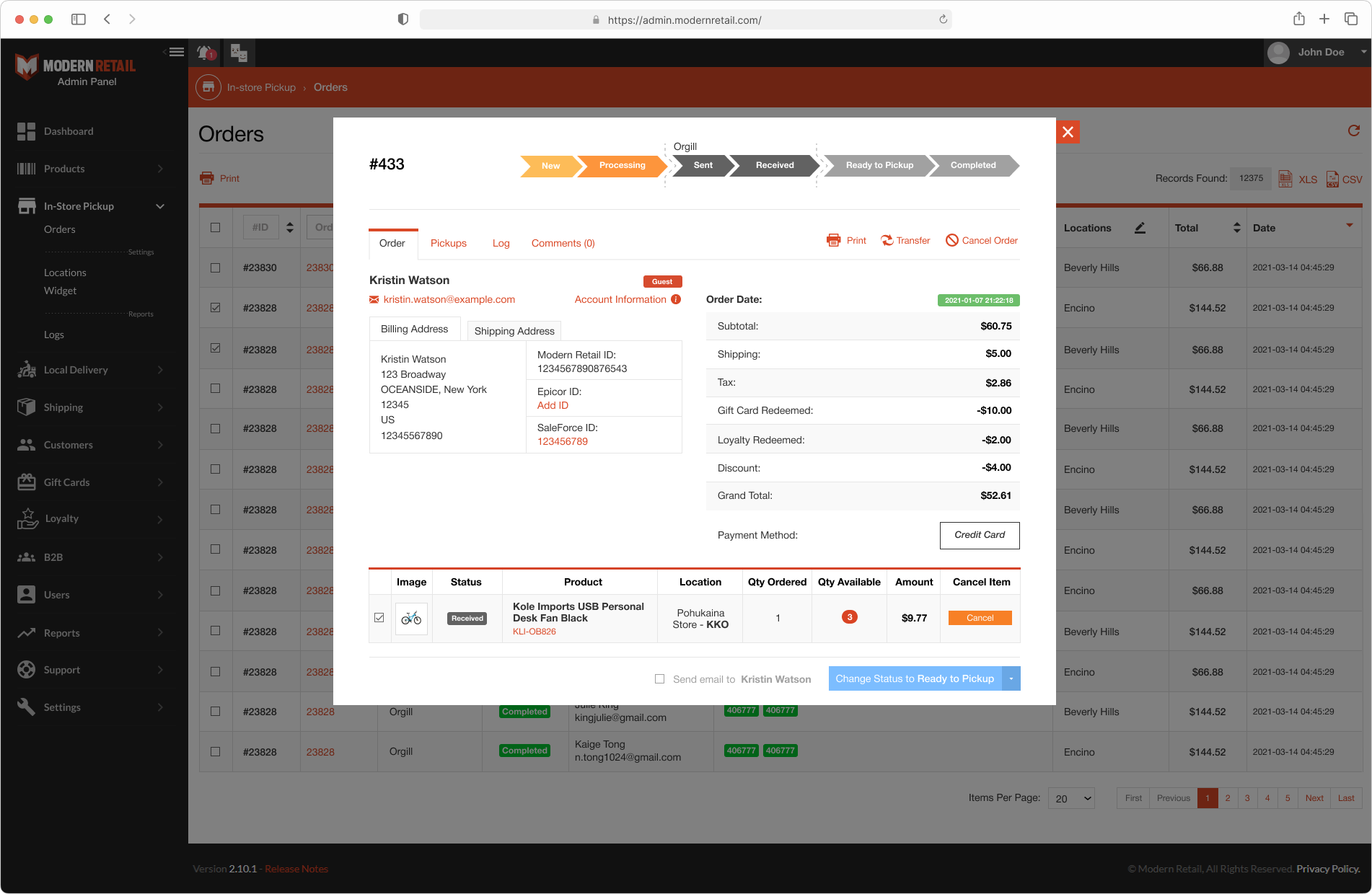Export records with the XLS icon
Viewport: 1372px width, 894px height.
tap(1285, 179)
